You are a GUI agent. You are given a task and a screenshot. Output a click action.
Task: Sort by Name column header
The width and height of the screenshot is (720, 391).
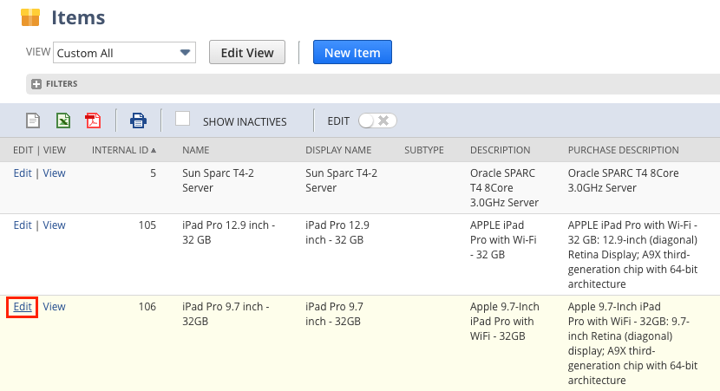[x=196, y=150]
